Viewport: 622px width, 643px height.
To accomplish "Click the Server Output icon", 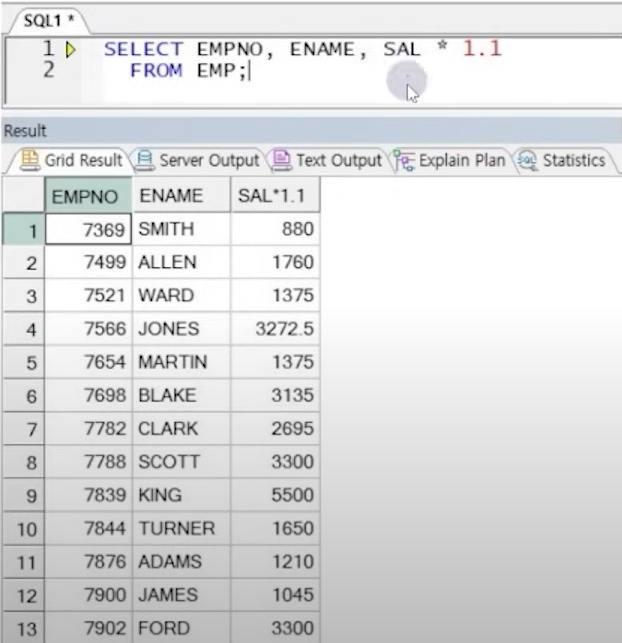I will click(x=144, y=160).
